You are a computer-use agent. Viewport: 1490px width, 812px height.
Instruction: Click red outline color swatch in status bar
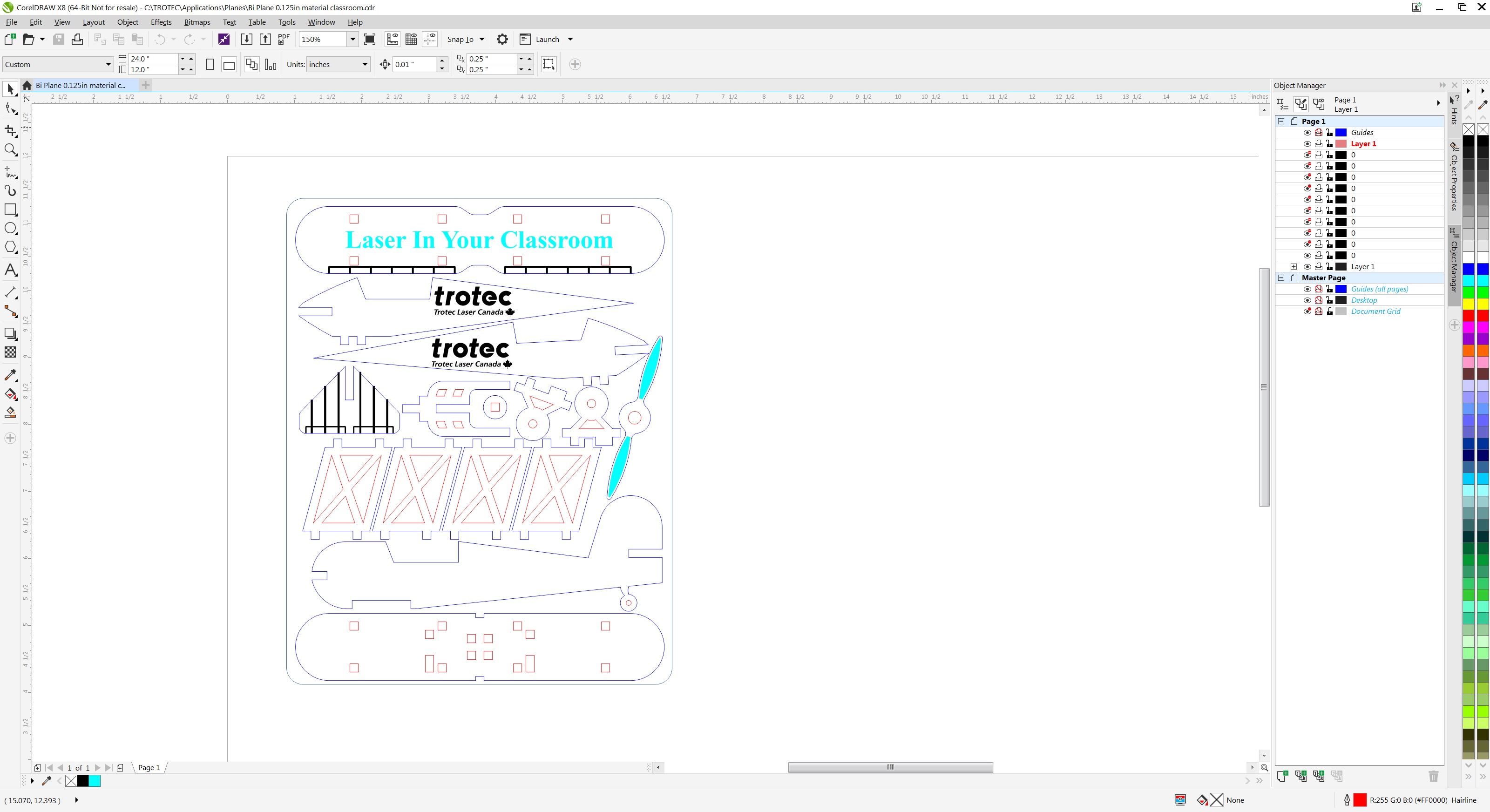tap(1360, 800)
